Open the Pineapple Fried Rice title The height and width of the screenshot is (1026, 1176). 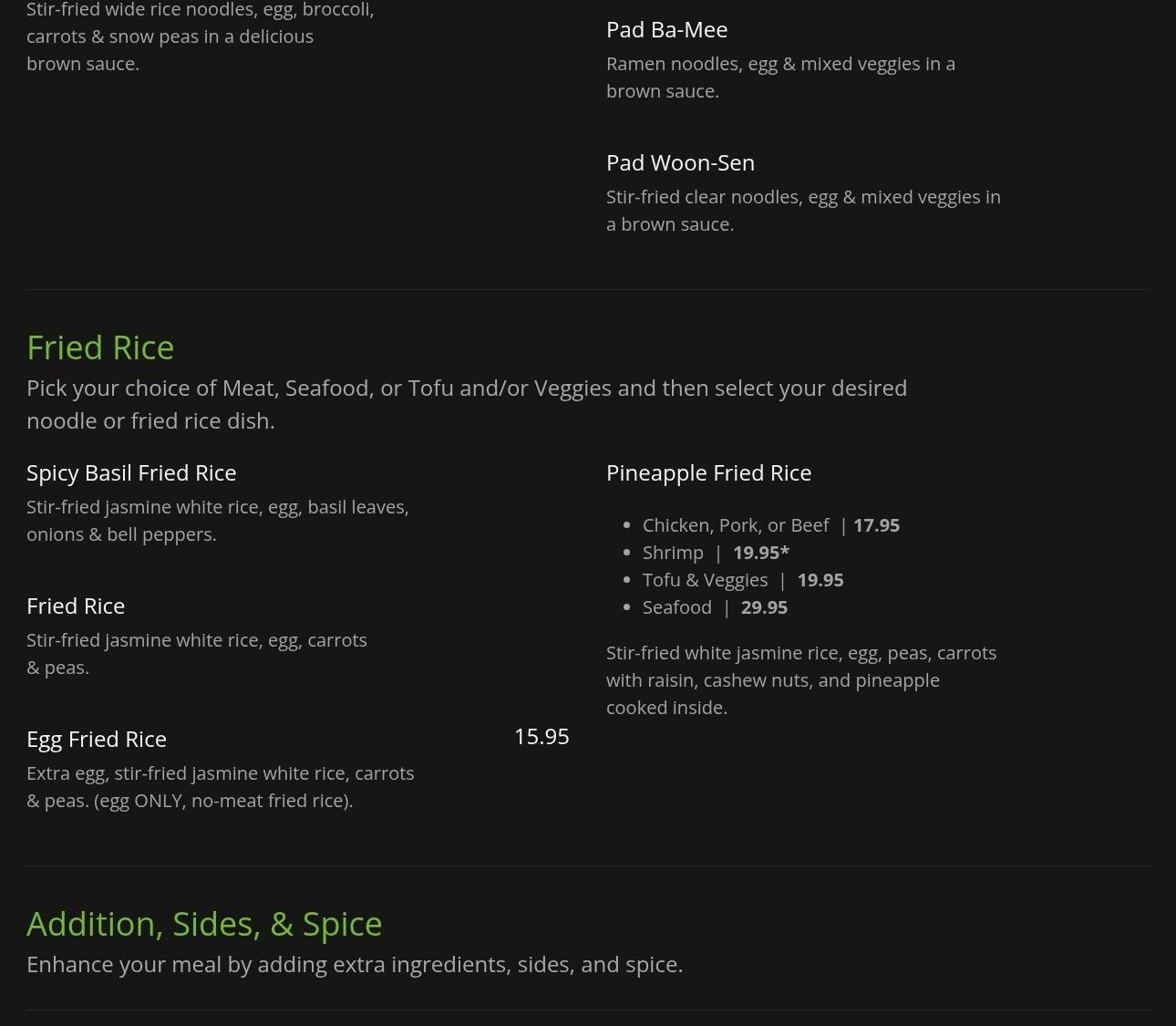(x=708, y=472)
